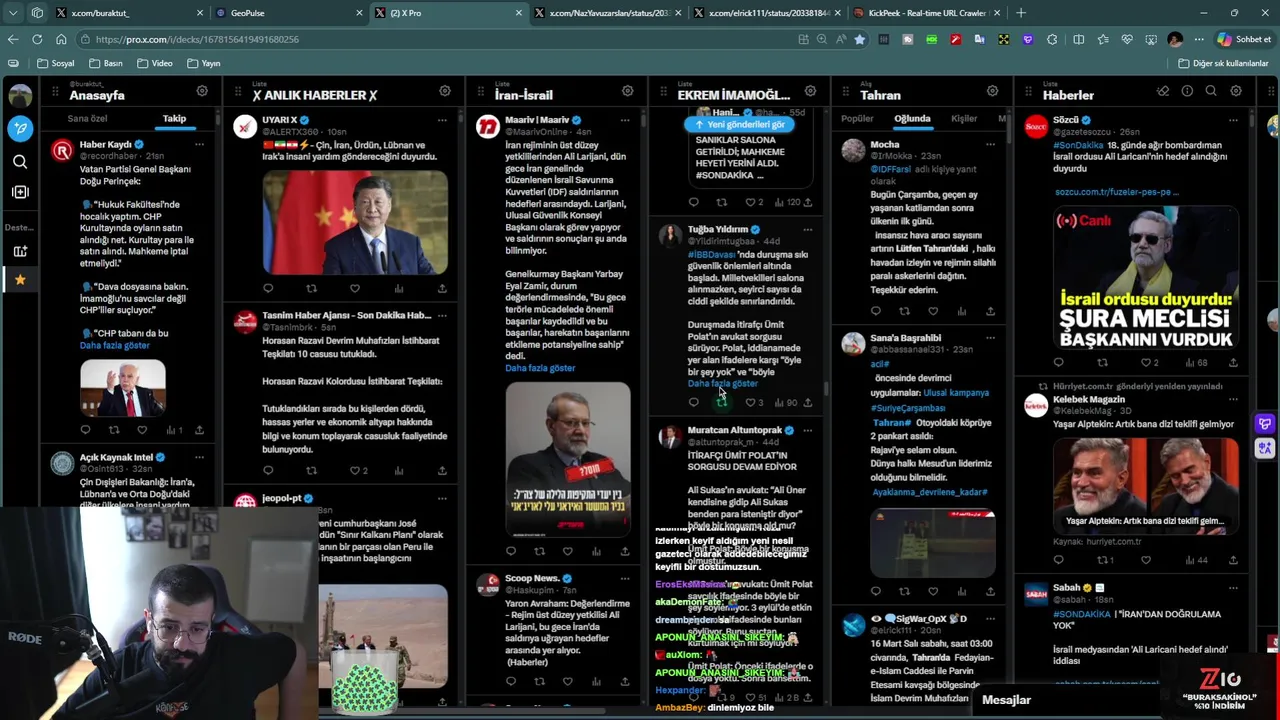
Task: Switch to the Takip tab
Action: [x=174, y=119]
